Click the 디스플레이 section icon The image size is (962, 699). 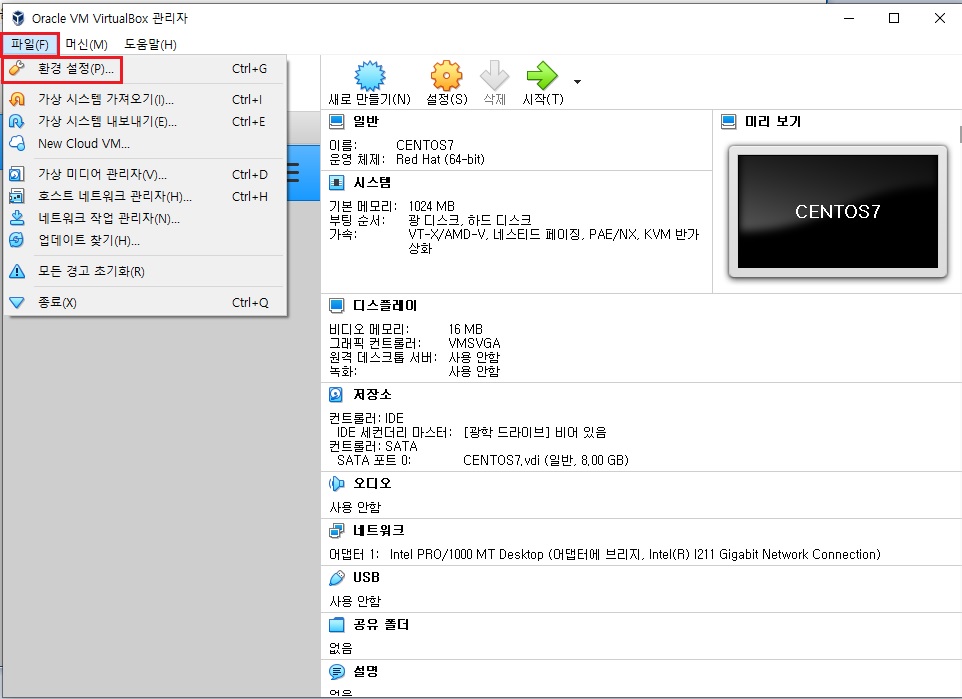click(x=337, y=305)
